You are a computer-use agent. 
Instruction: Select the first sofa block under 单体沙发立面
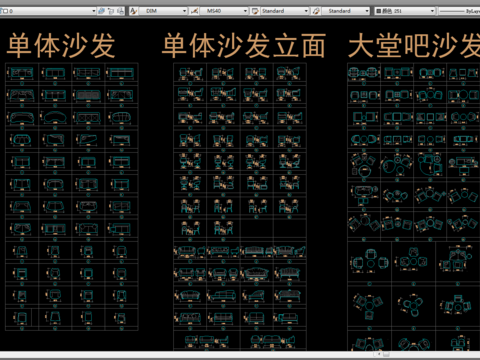(190, 74)
